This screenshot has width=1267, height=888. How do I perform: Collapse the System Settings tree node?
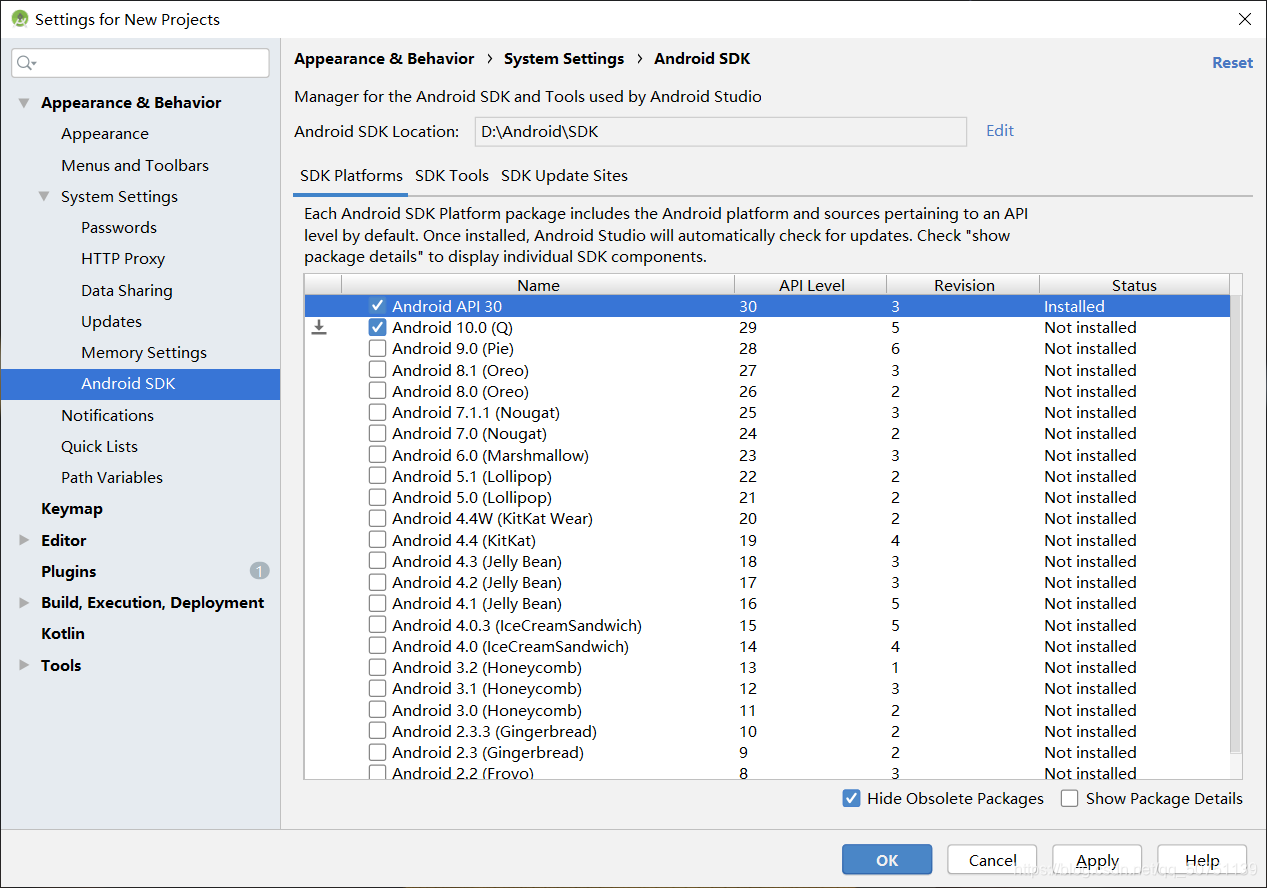[x=44, y=196]
